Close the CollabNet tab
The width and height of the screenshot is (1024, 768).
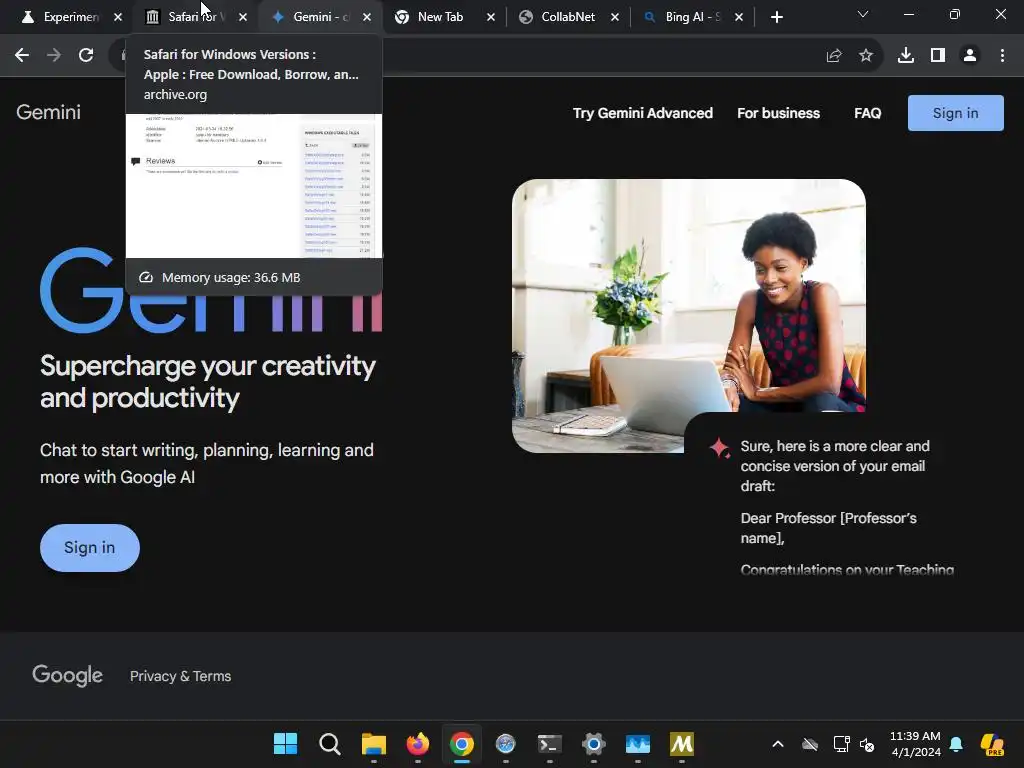(615, 17)
